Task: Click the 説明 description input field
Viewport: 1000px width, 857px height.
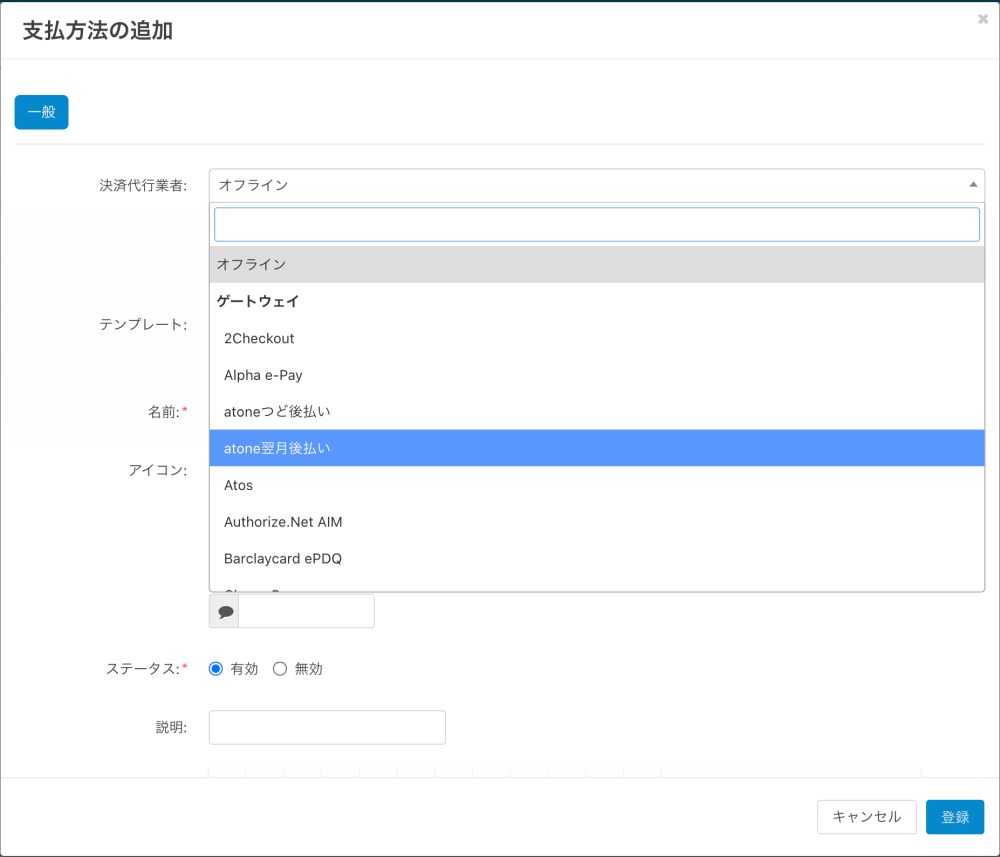Action: point(327,727)
